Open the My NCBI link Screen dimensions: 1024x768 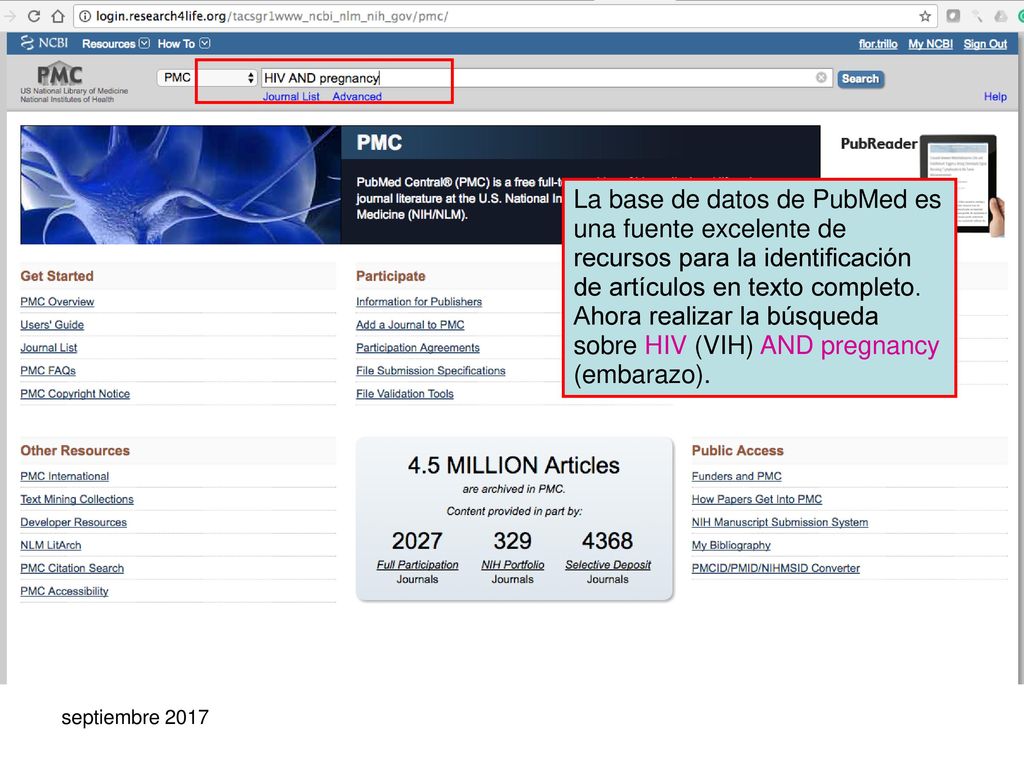point(930,44)
